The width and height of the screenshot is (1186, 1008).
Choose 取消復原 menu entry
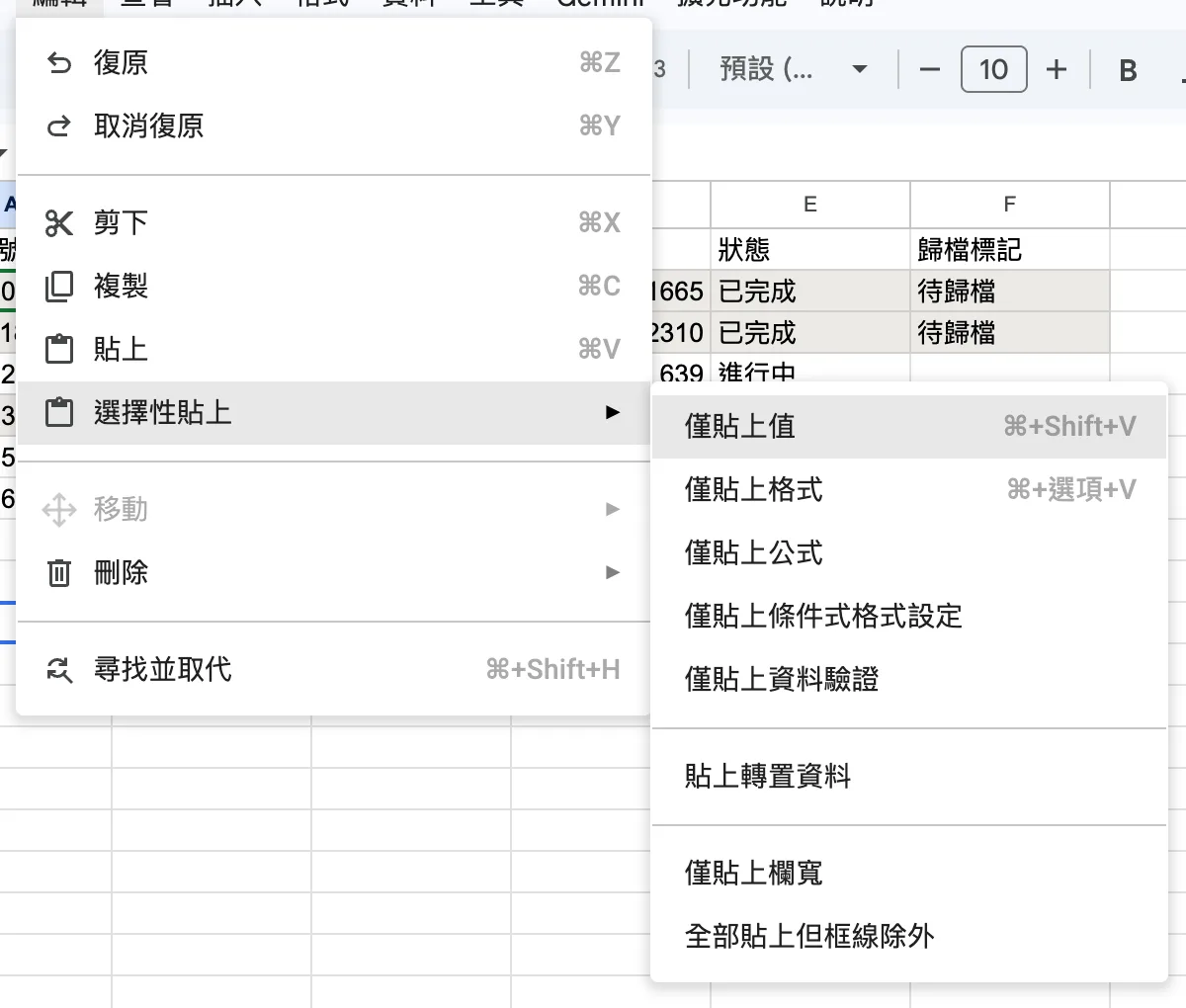[334, 126]
